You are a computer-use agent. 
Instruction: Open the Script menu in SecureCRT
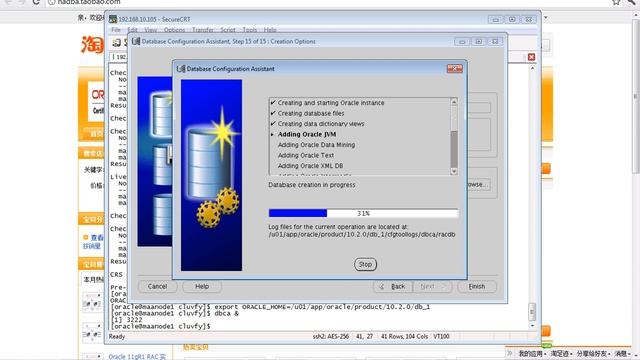[228, 30]
